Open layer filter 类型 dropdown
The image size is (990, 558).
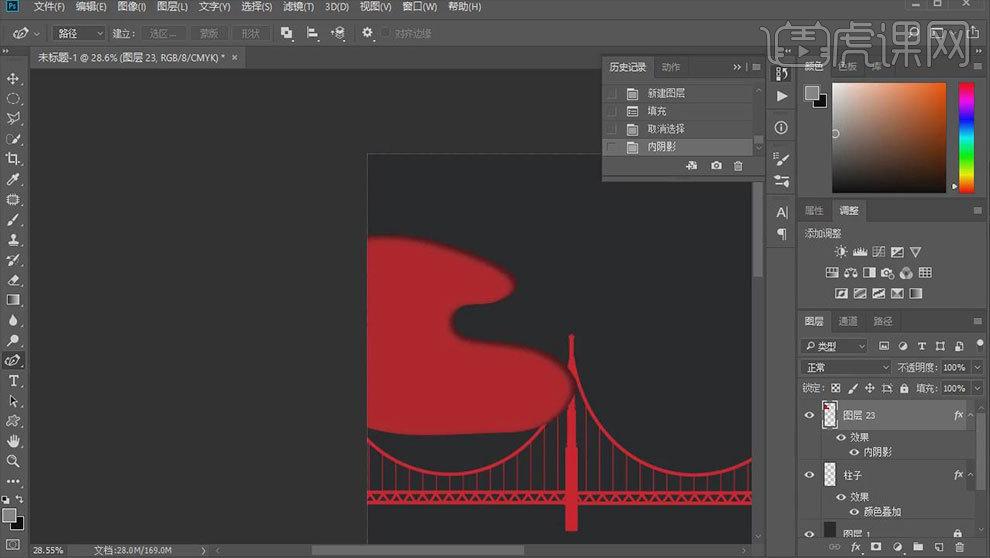pos(835,346)
